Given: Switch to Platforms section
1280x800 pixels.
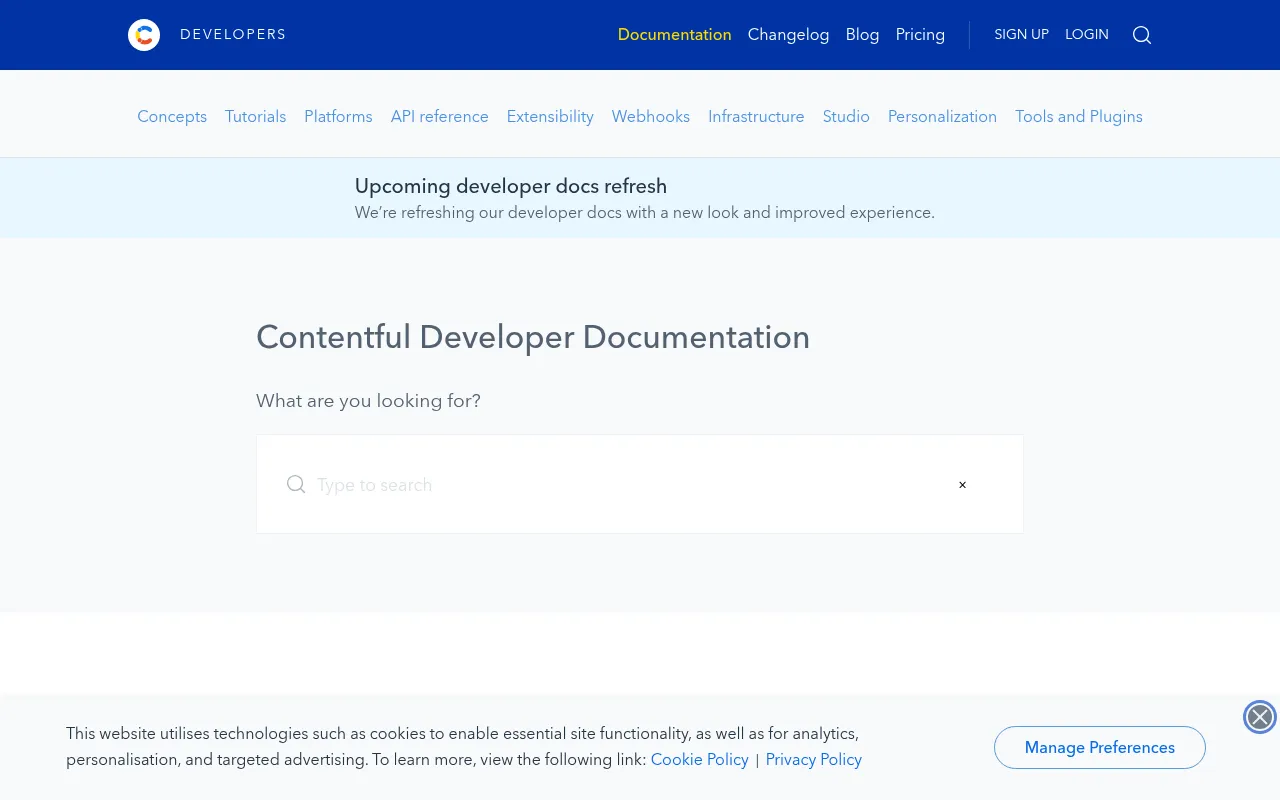Looking at the screenshot, I should coord(338,117).
